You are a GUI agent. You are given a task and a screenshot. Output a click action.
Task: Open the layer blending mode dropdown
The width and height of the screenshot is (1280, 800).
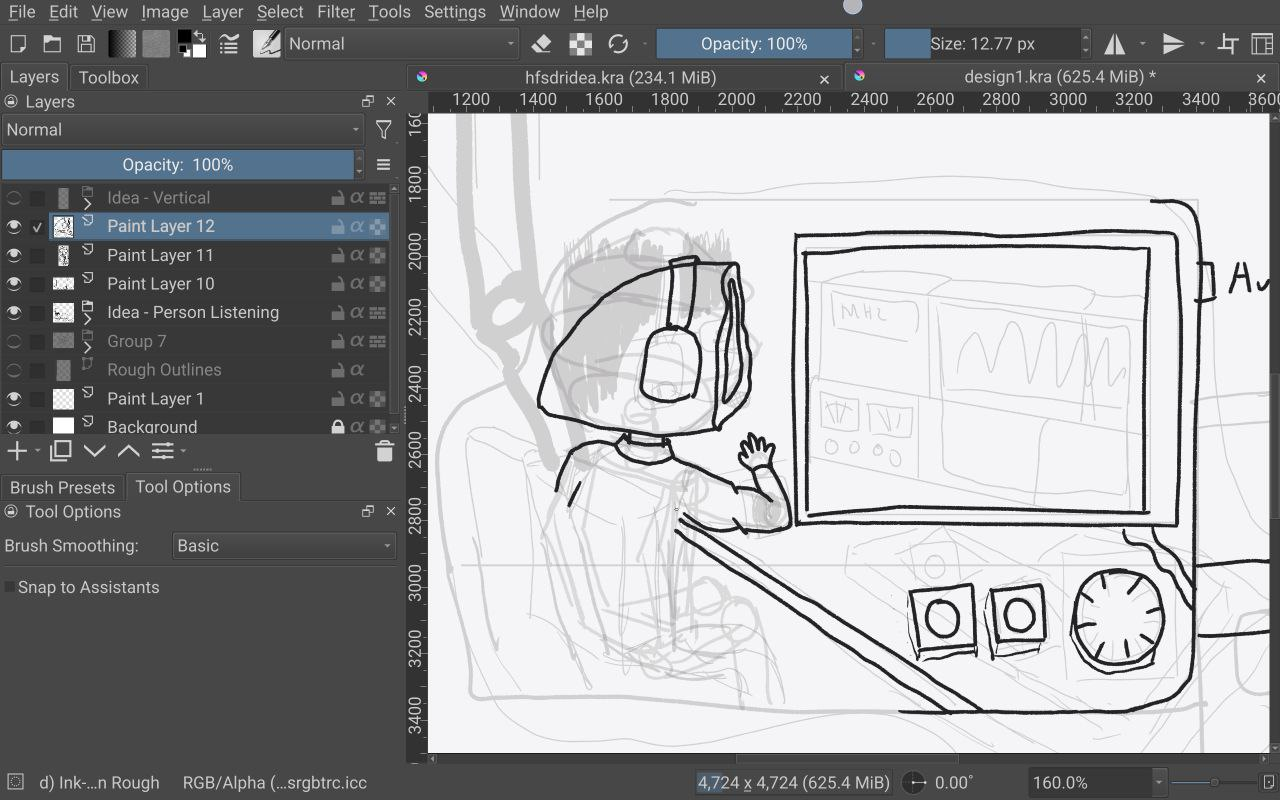(x=183, y=130)
